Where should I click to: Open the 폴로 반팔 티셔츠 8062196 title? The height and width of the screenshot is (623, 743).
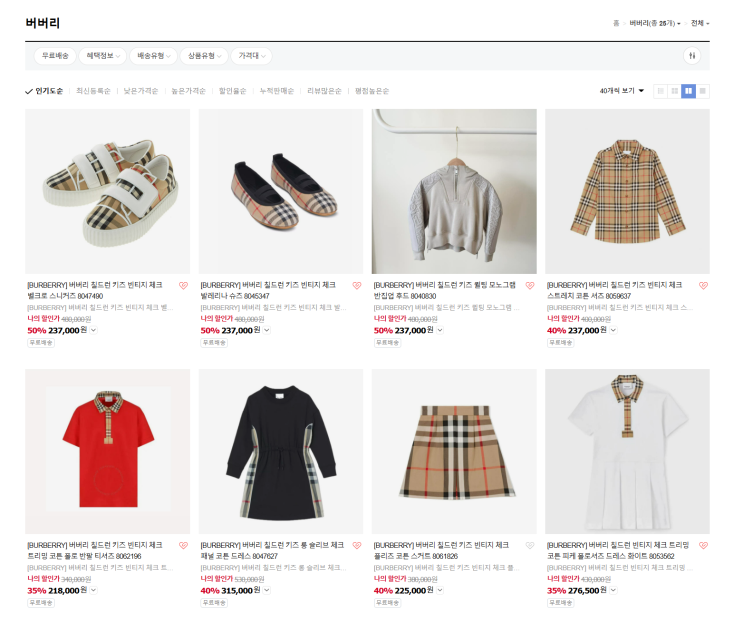[95, 551]
